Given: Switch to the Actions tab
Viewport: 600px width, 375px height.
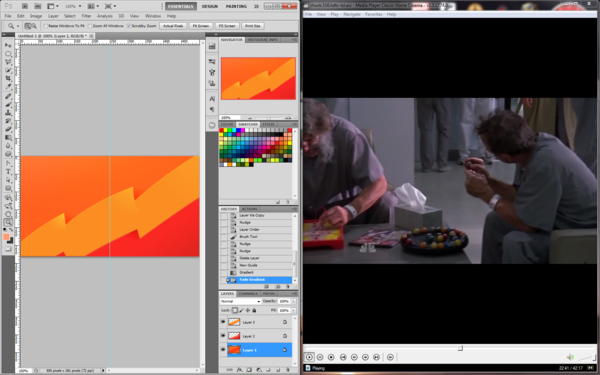Looking at the screenshot, I should (x=249, y=209).
